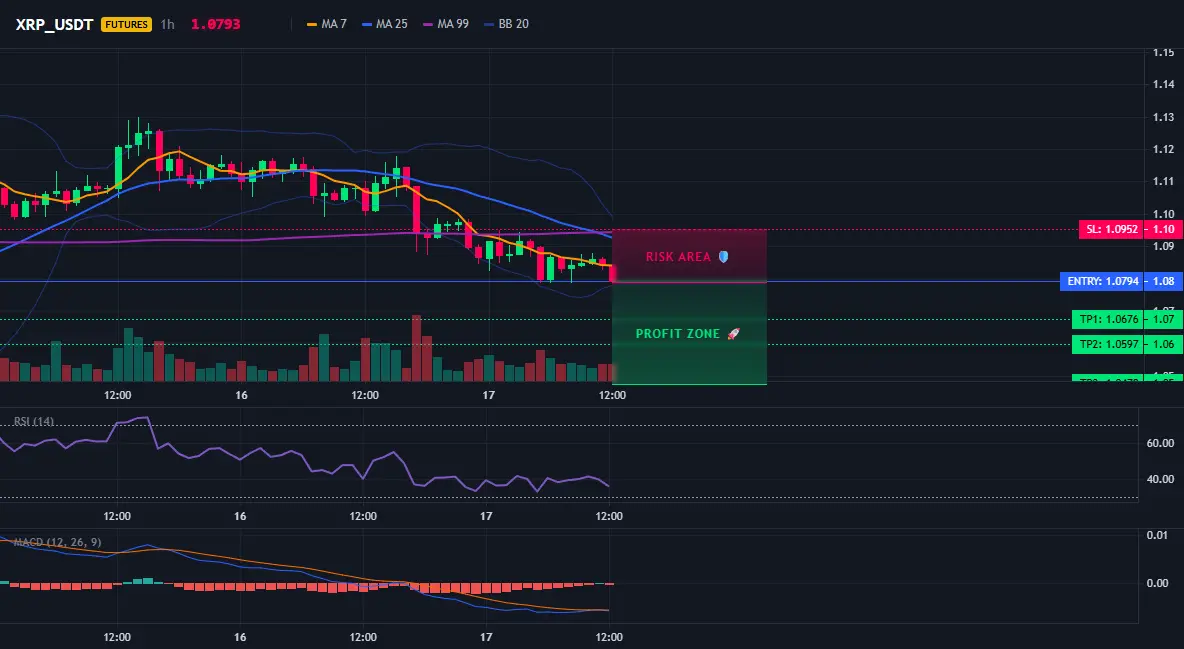The image size is (1184, 649).
Task: Select the ENTRY: 1.0794 price label
Action: 1102,281
